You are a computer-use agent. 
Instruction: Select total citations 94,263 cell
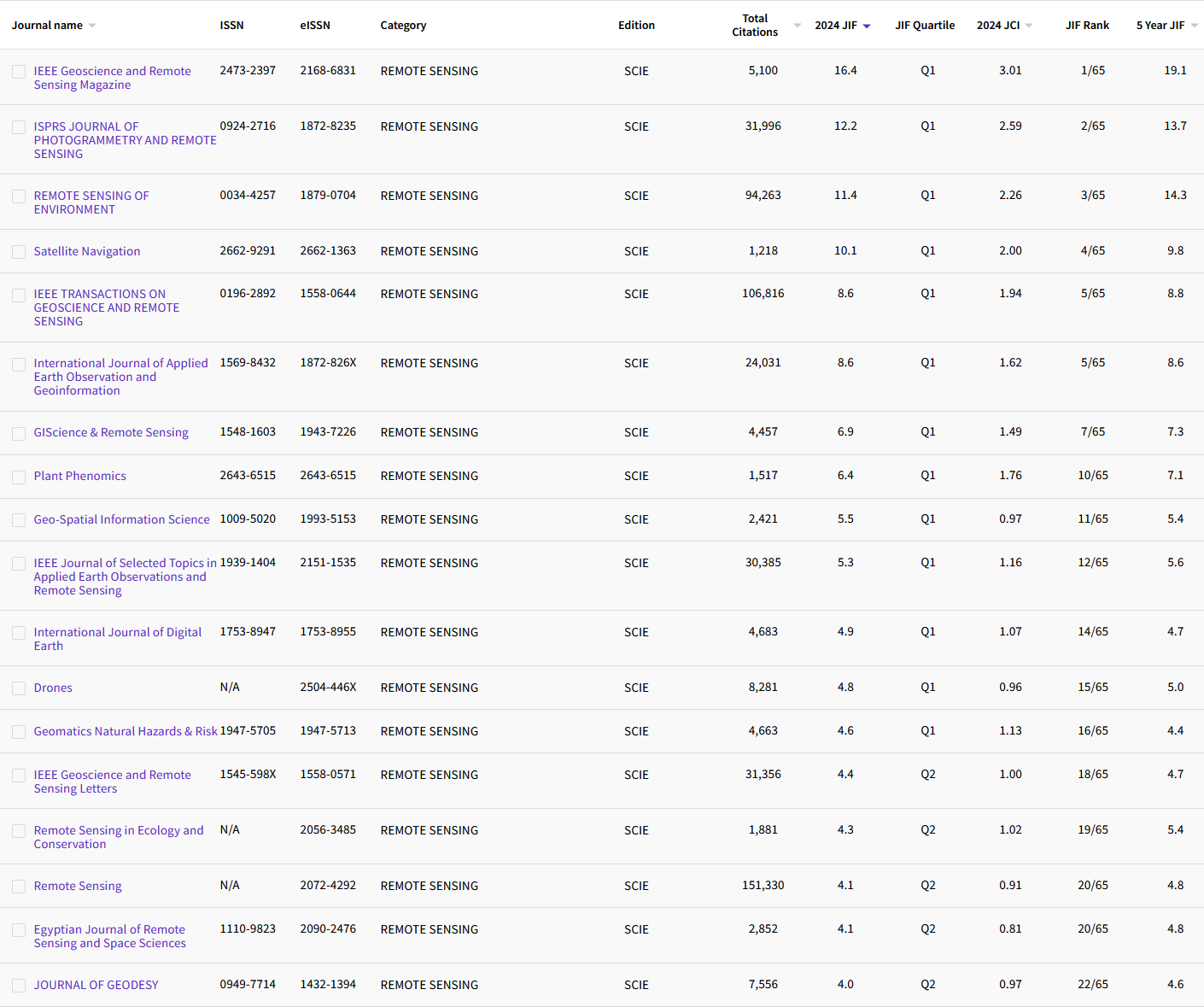click(x=763, y=196)
